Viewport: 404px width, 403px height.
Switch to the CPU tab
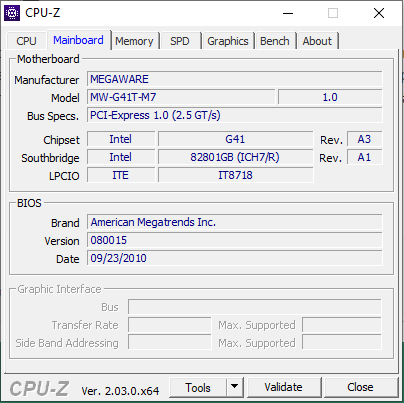[26, 41]
